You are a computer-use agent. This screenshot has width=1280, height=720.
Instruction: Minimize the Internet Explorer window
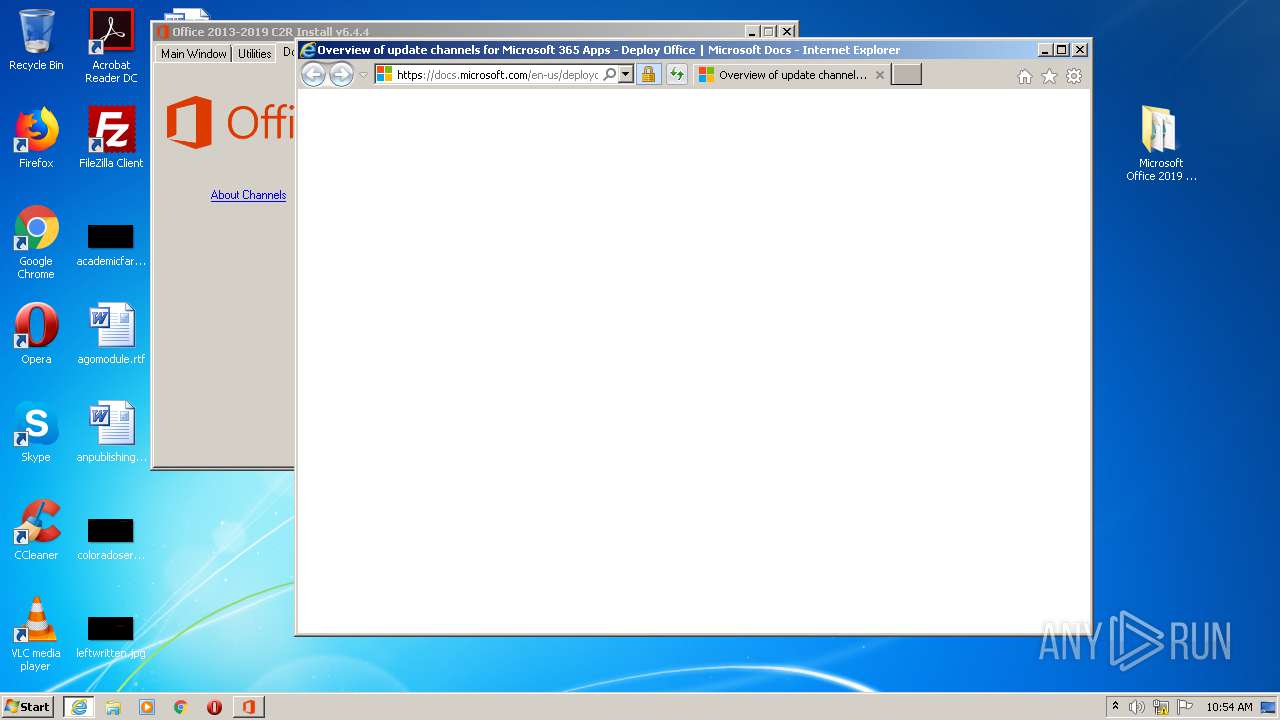[1045, 50]
